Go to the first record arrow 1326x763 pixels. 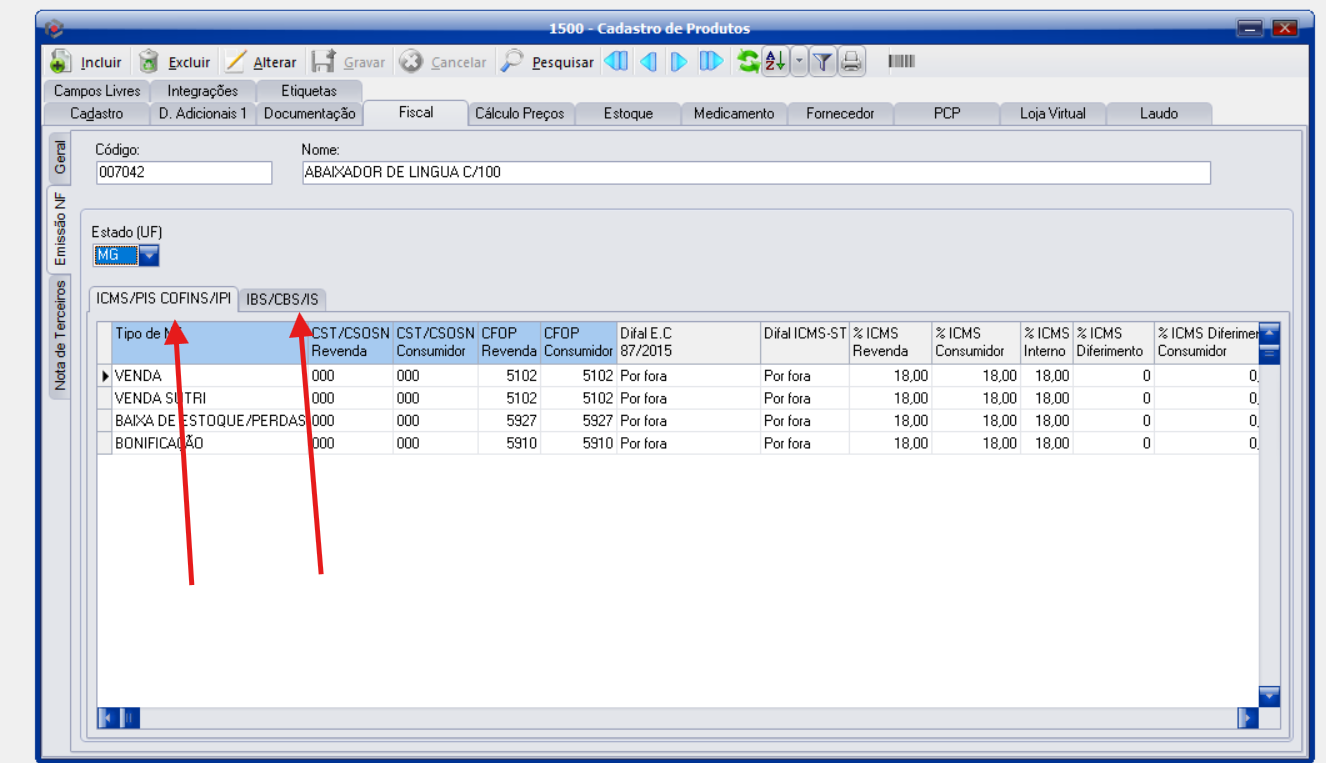pyautogui.click(x=616, y=62)
